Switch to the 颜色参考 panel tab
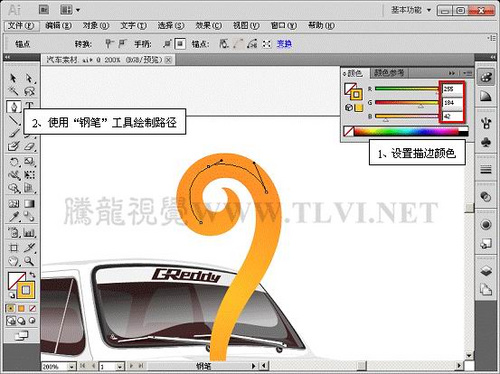Screen dimensions: 500x374 coord(388,73)
